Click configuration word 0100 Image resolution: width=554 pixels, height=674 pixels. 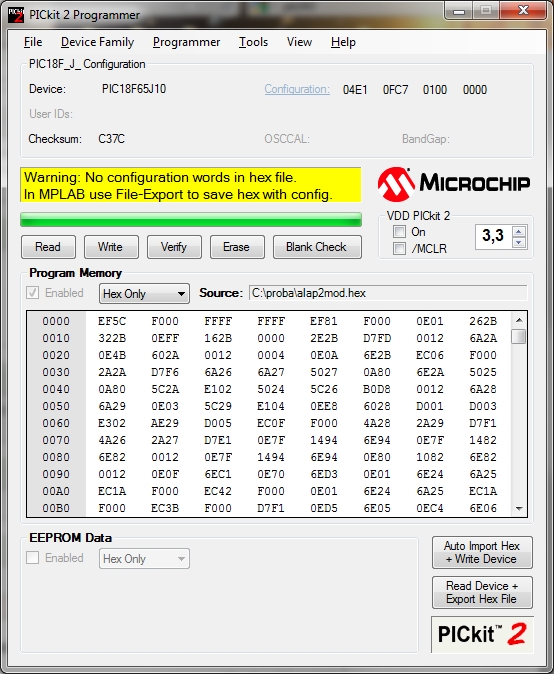click(435, 90)
